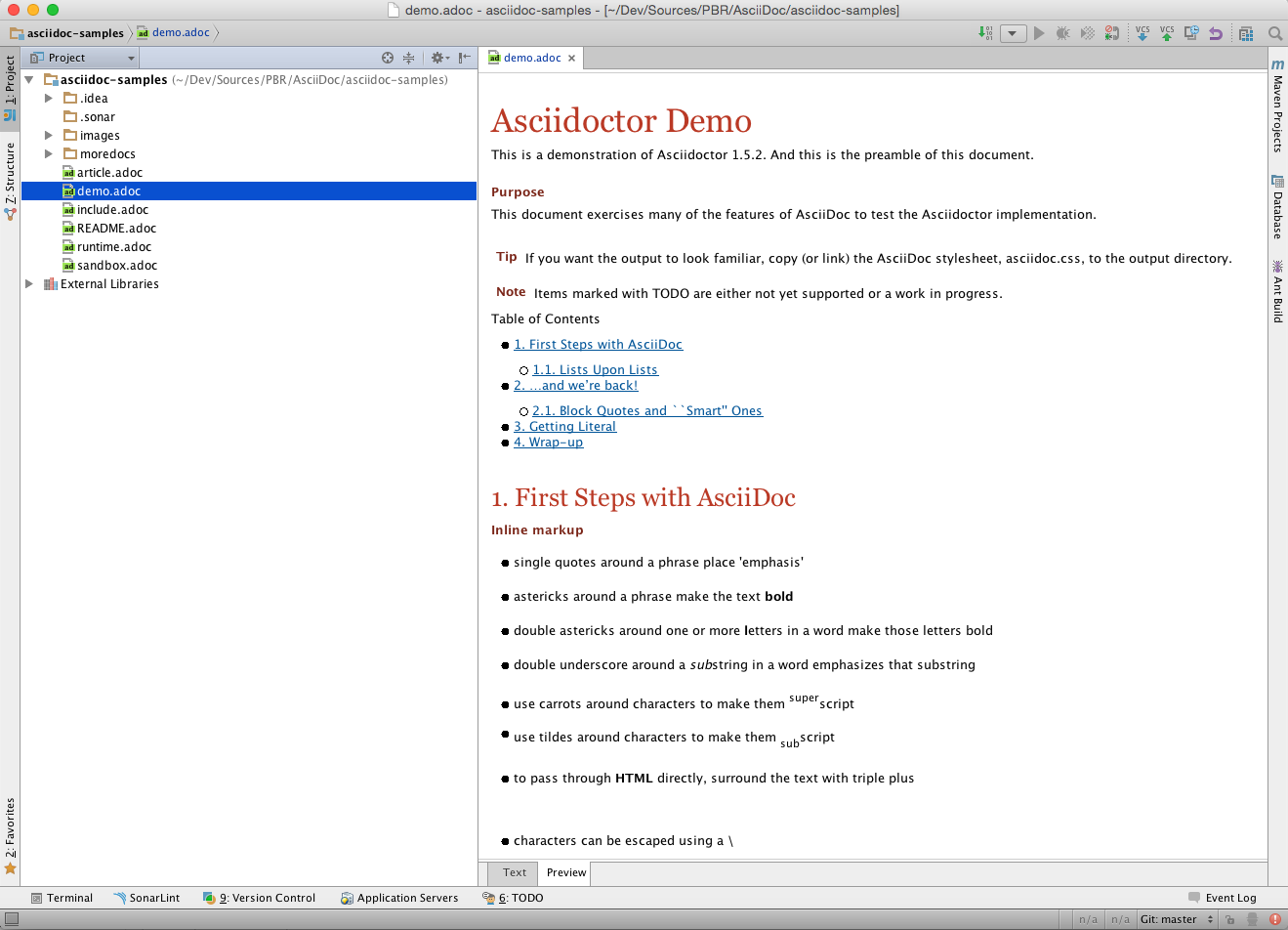
Task: Click the Make Project build icon
Action: click(985, 33)
